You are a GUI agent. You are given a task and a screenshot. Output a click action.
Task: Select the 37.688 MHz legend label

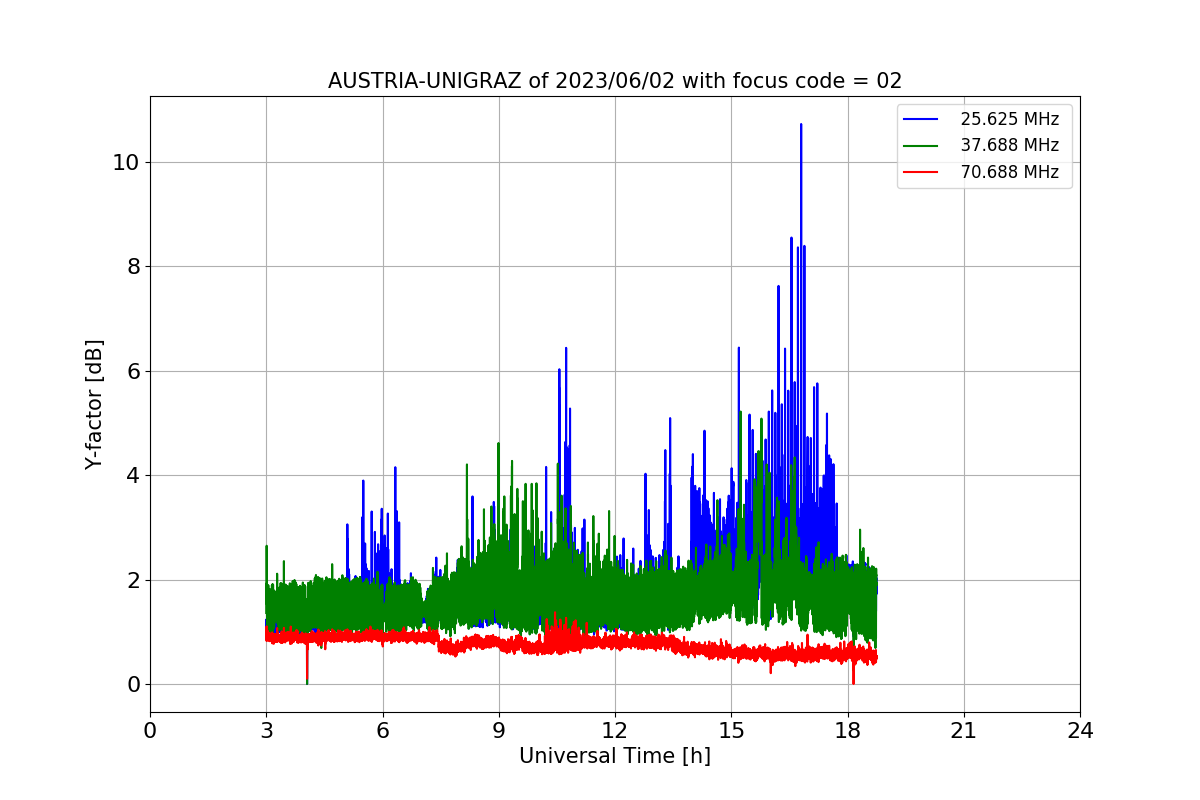[1009, 146]
